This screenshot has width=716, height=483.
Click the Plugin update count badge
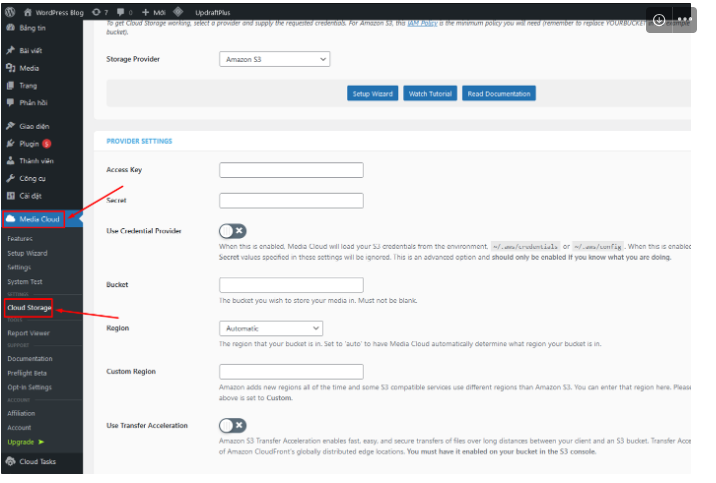click(47, 144)
